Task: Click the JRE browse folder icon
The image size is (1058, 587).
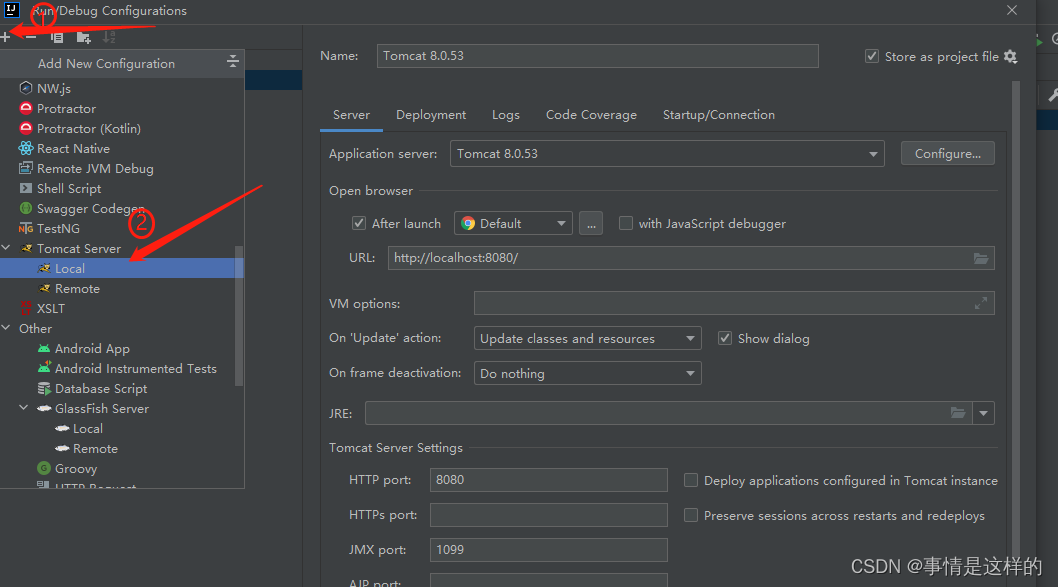Action: (957, 413)
